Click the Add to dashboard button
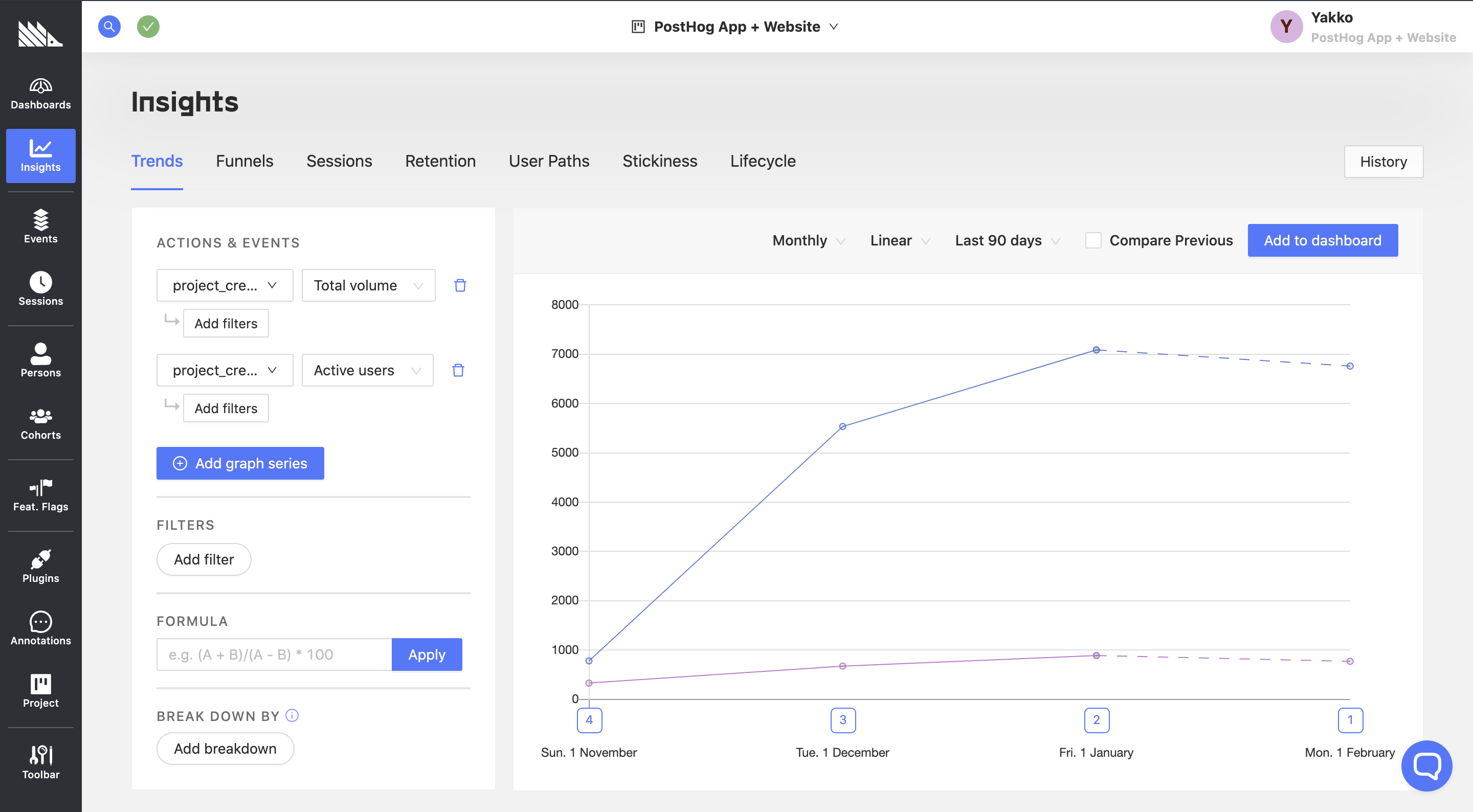 pos(1322,241)
